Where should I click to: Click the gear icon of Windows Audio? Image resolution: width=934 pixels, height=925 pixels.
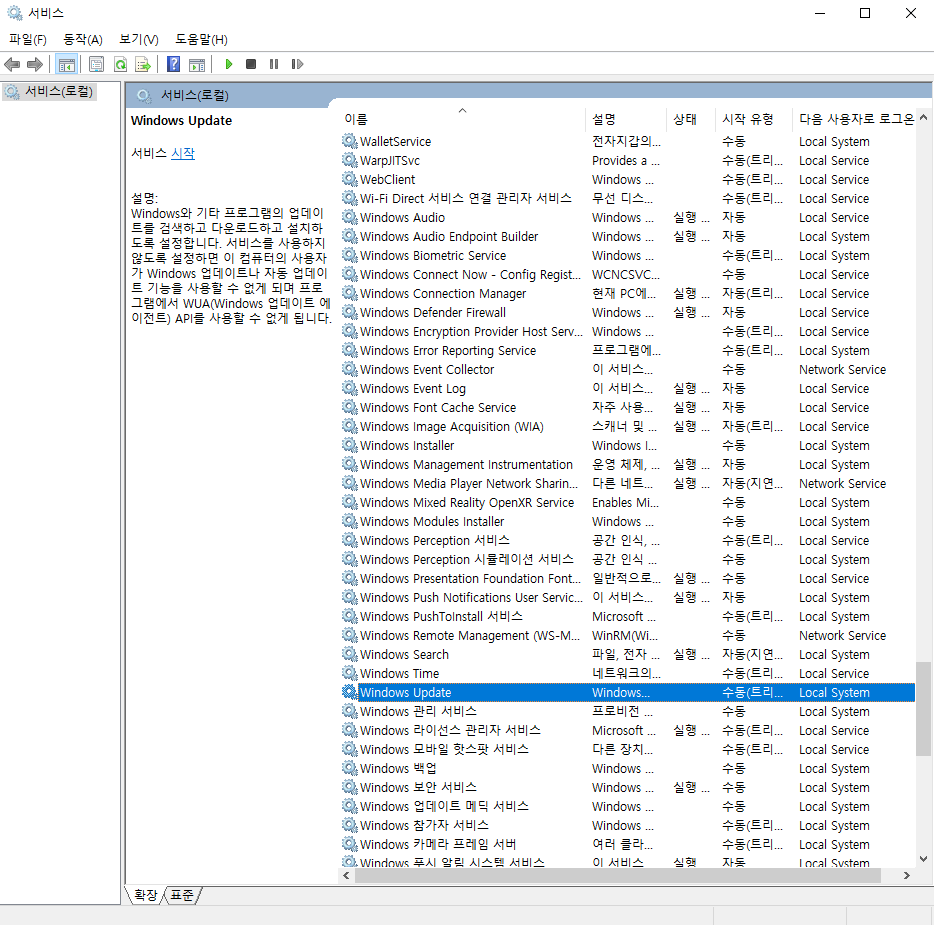point(350,217)
